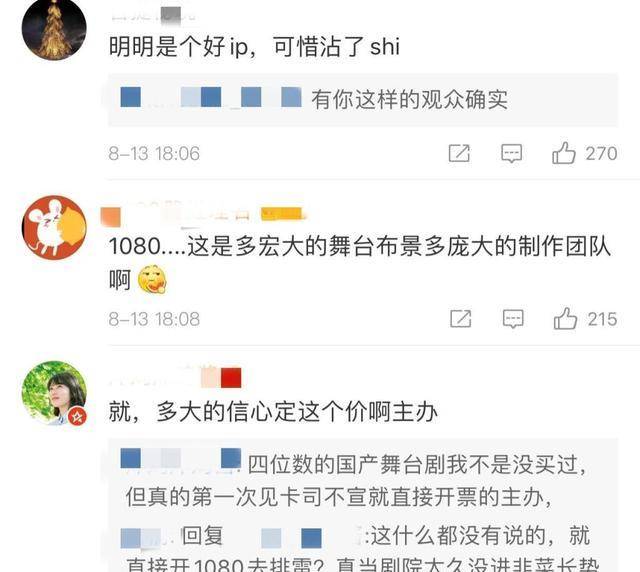This screenshot has width=640, height=572.
Task: Open the mouse cartoon avatar profile
Action: pyautogui.click(x=54, y=228)
